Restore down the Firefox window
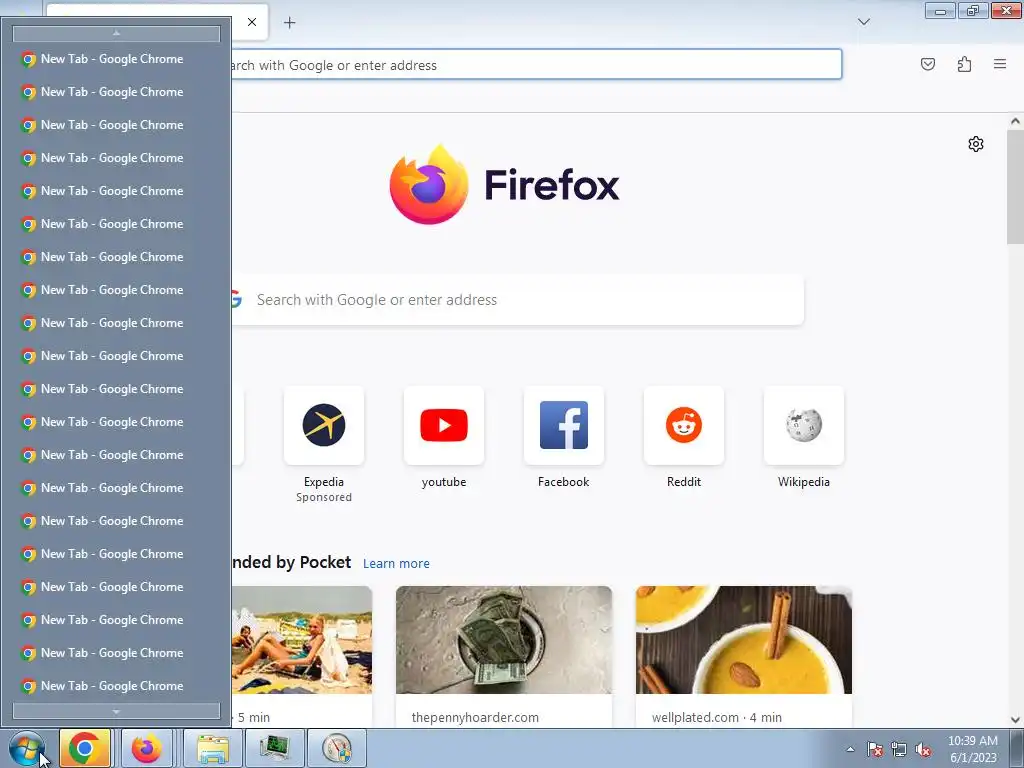 click(x=973, y=10)
